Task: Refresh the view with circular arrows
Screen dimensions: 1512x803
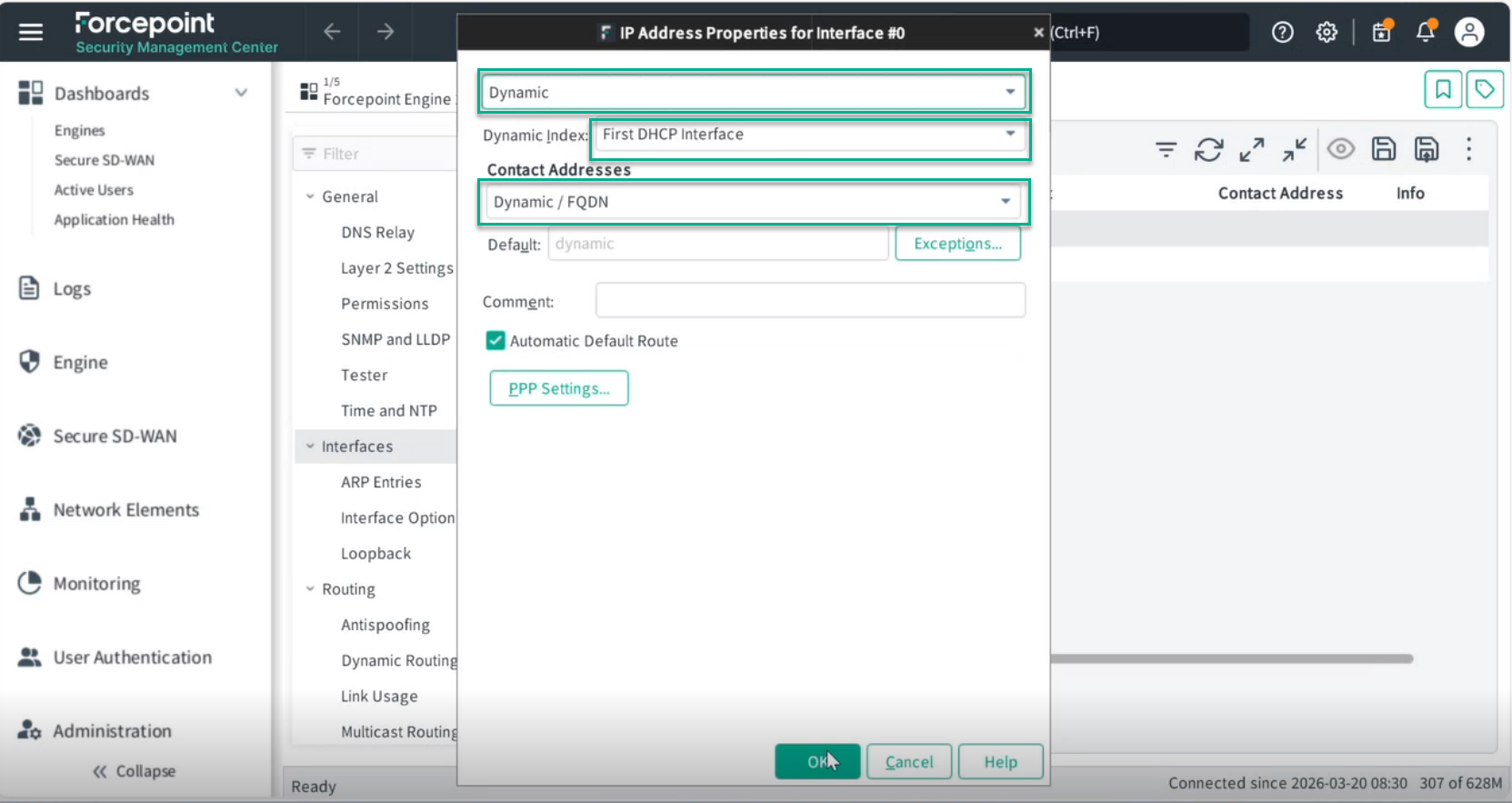Action: [x=1208, y=149]
